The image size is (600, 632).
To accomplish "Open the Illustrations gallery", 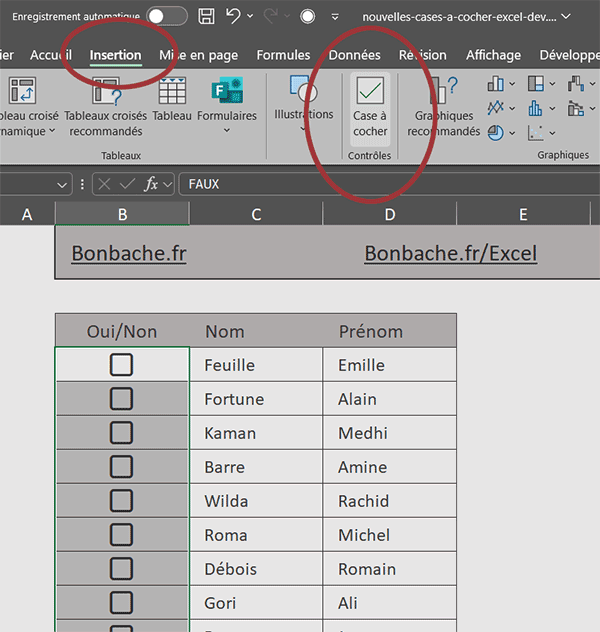I will [303, 104].
